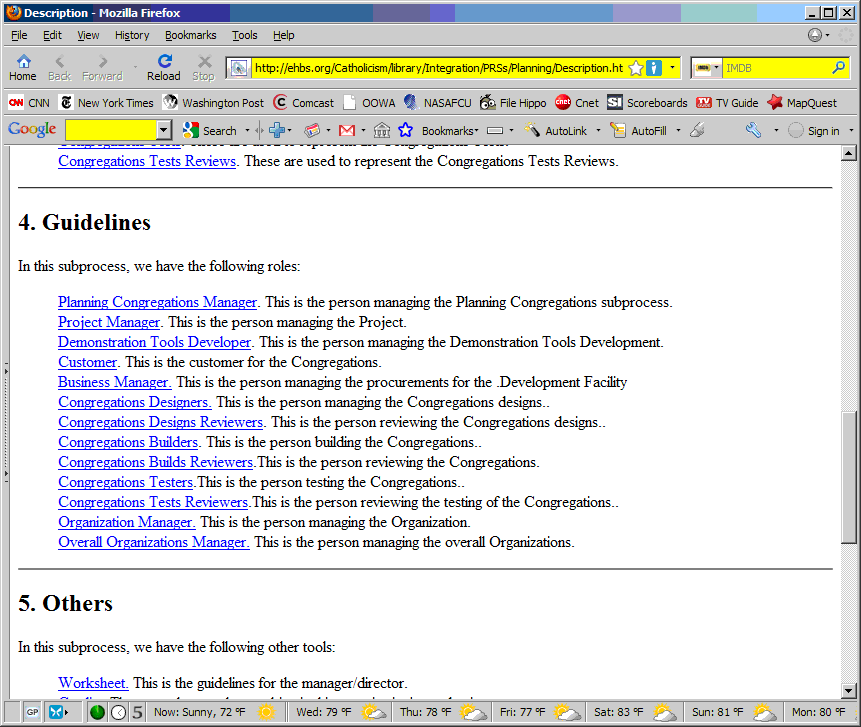Open the Worksheet link
The width and height of the screenshot is (861, 727).
[x=93, y=683]
